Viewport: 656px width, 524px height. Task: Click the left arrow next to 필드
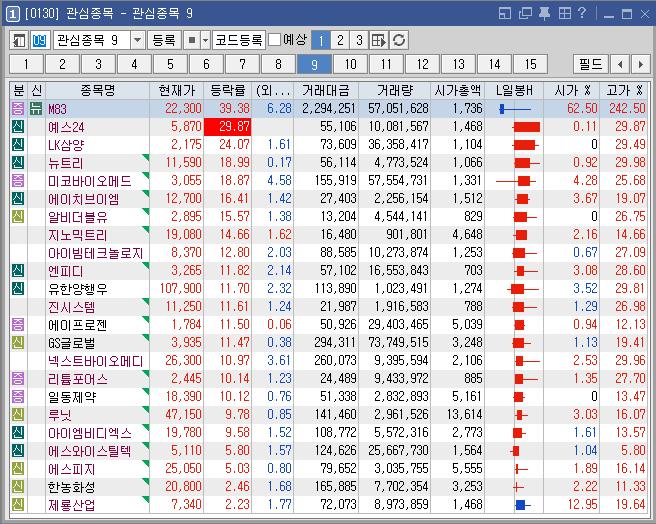pyautogui.click(x=620, y=64)
